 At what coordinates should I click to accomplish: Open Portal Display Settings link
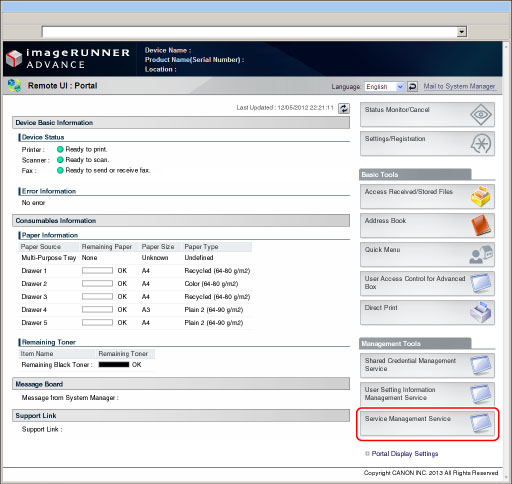pyautogui.click(x=405, y=454)
